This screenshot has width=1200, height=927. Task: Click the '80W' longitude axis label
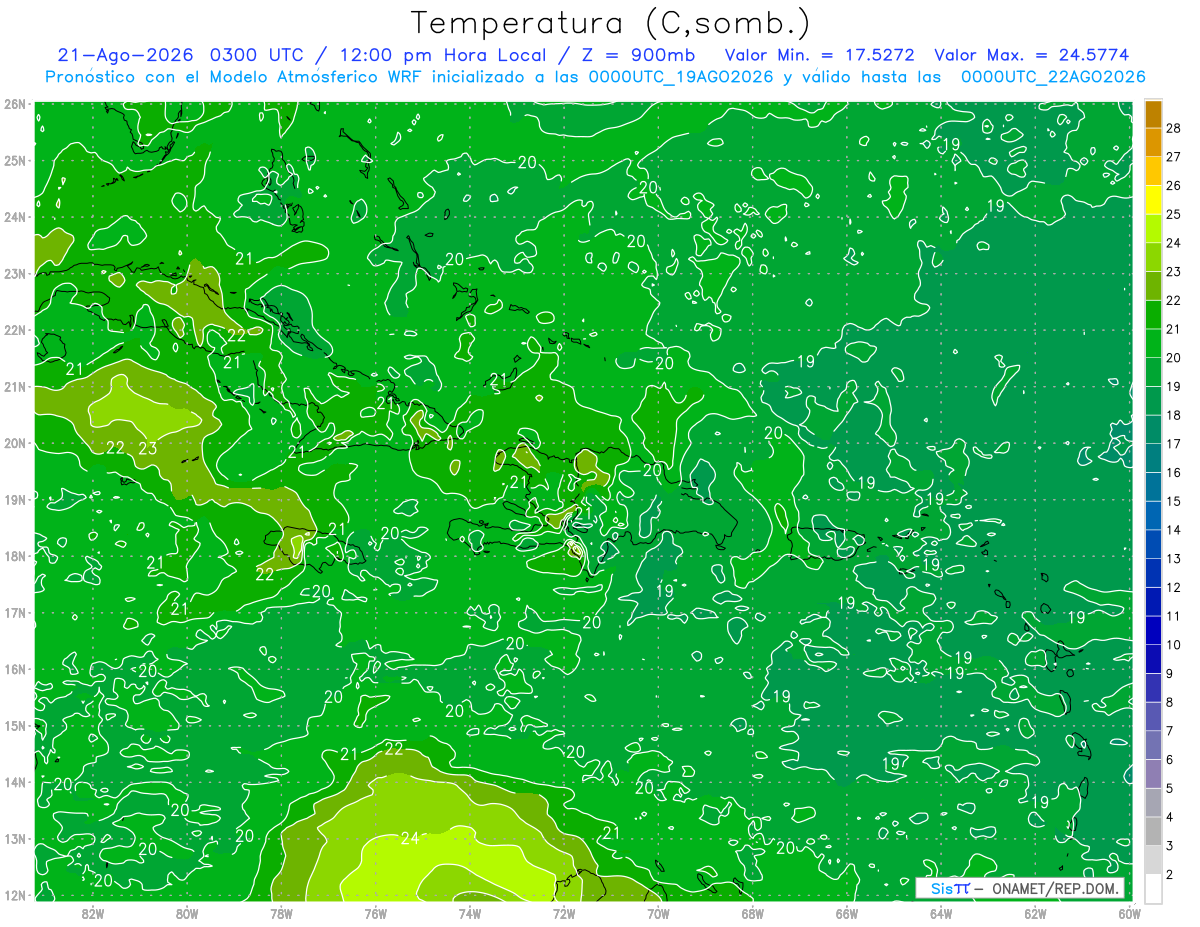tap(187, 913)
